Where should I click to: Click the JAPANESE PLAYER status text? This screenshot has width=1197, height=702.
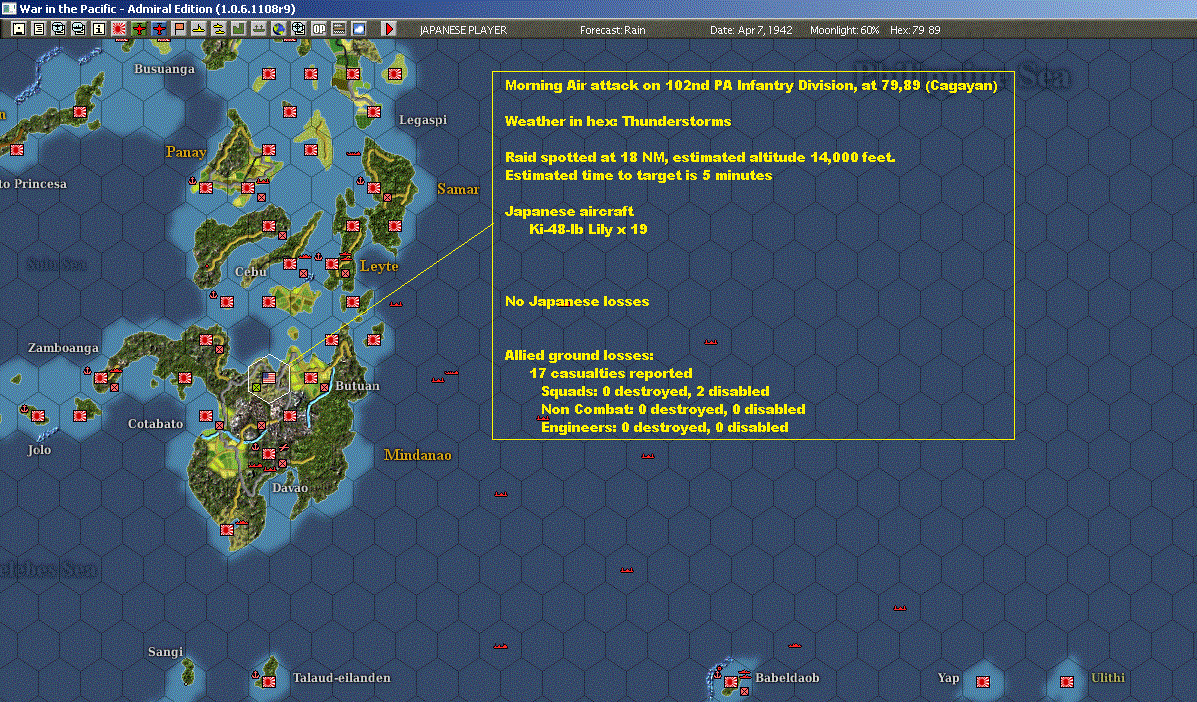click(x=463, y=30)
